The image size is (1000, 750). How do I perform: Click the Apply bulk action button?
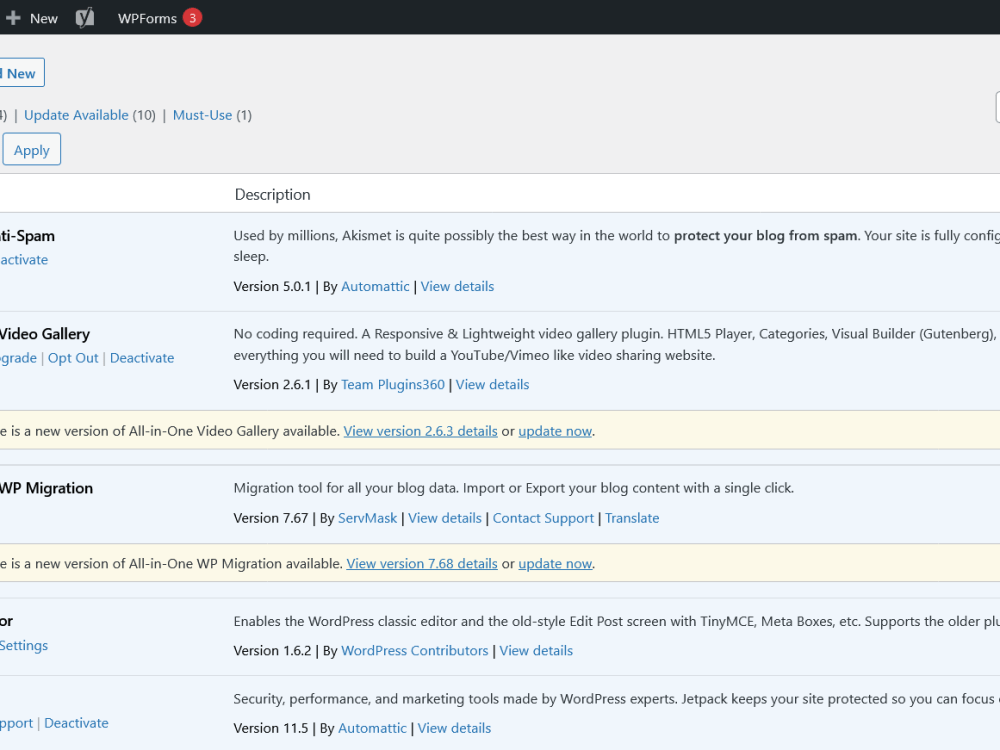pyautogui.click(x=31, y=150)
